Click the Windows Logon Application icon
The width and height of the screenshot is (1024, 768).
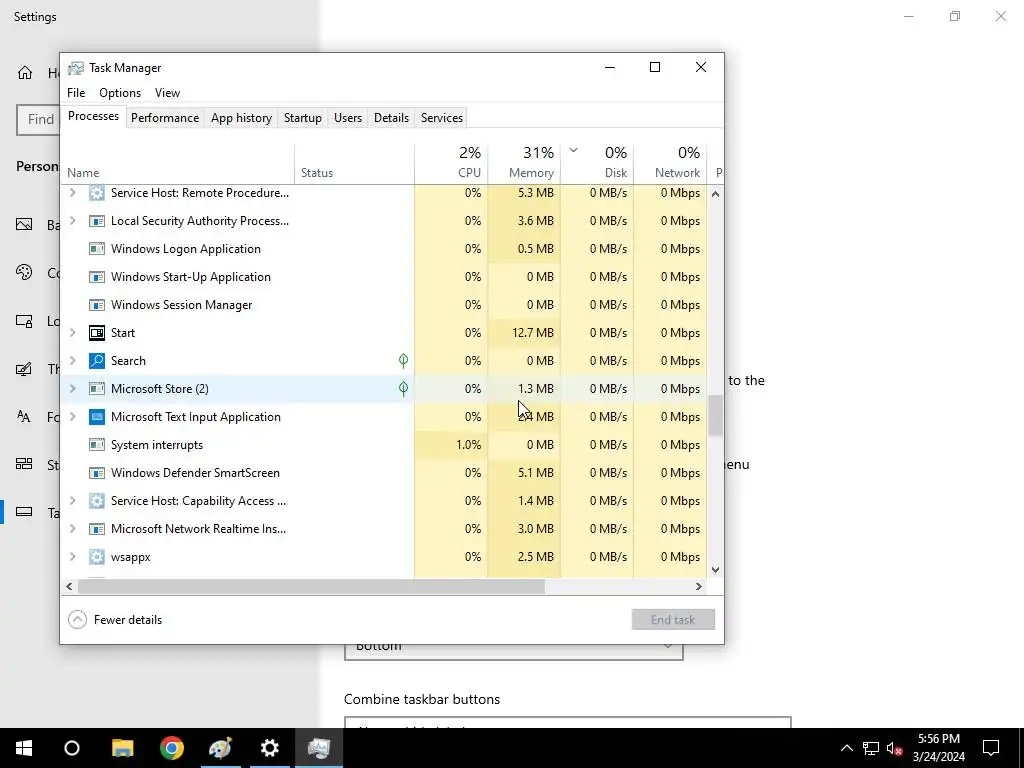(97, 249)
